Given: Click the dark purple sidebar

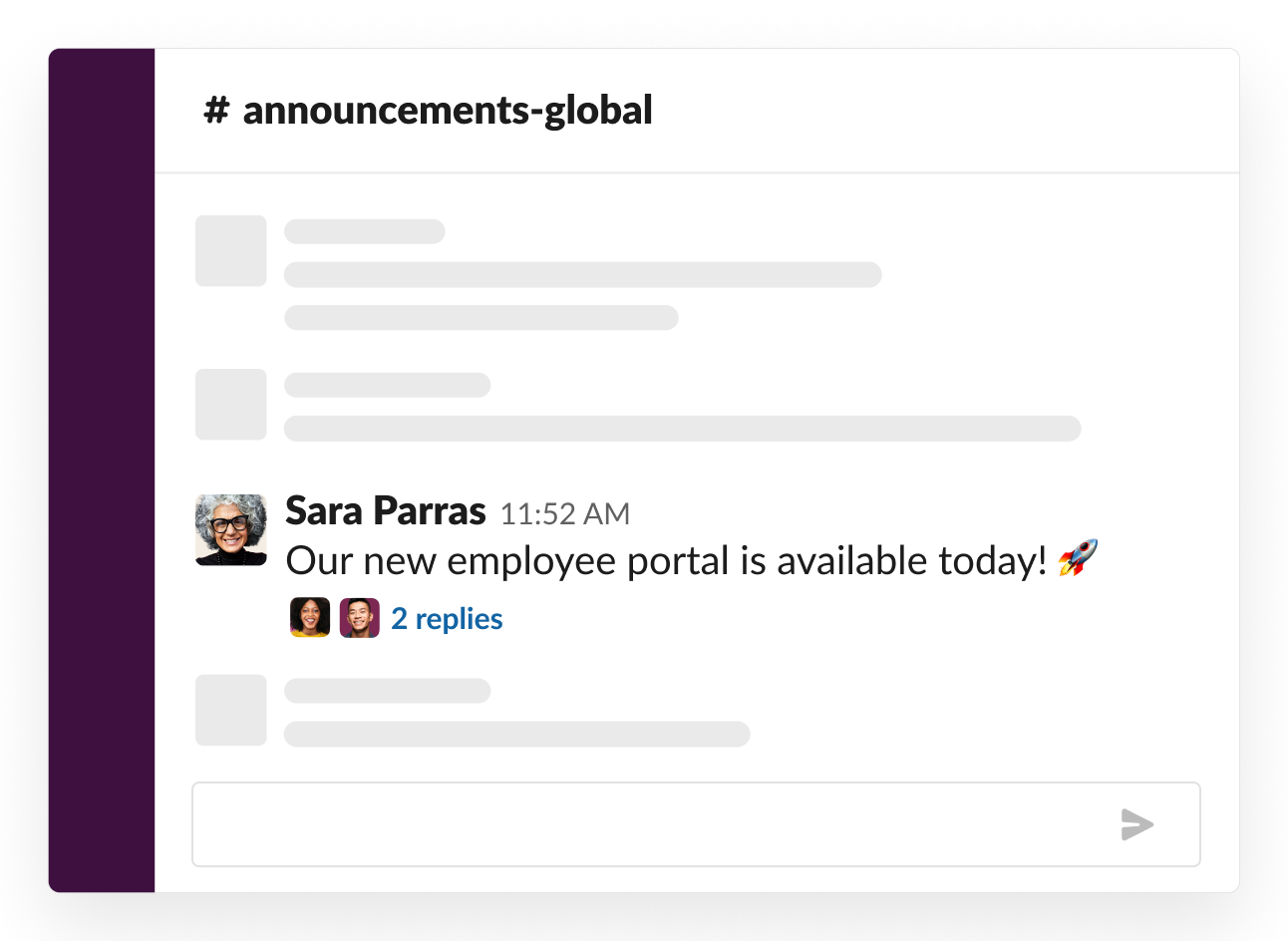Looking at the screenshot, I should 102,470.
